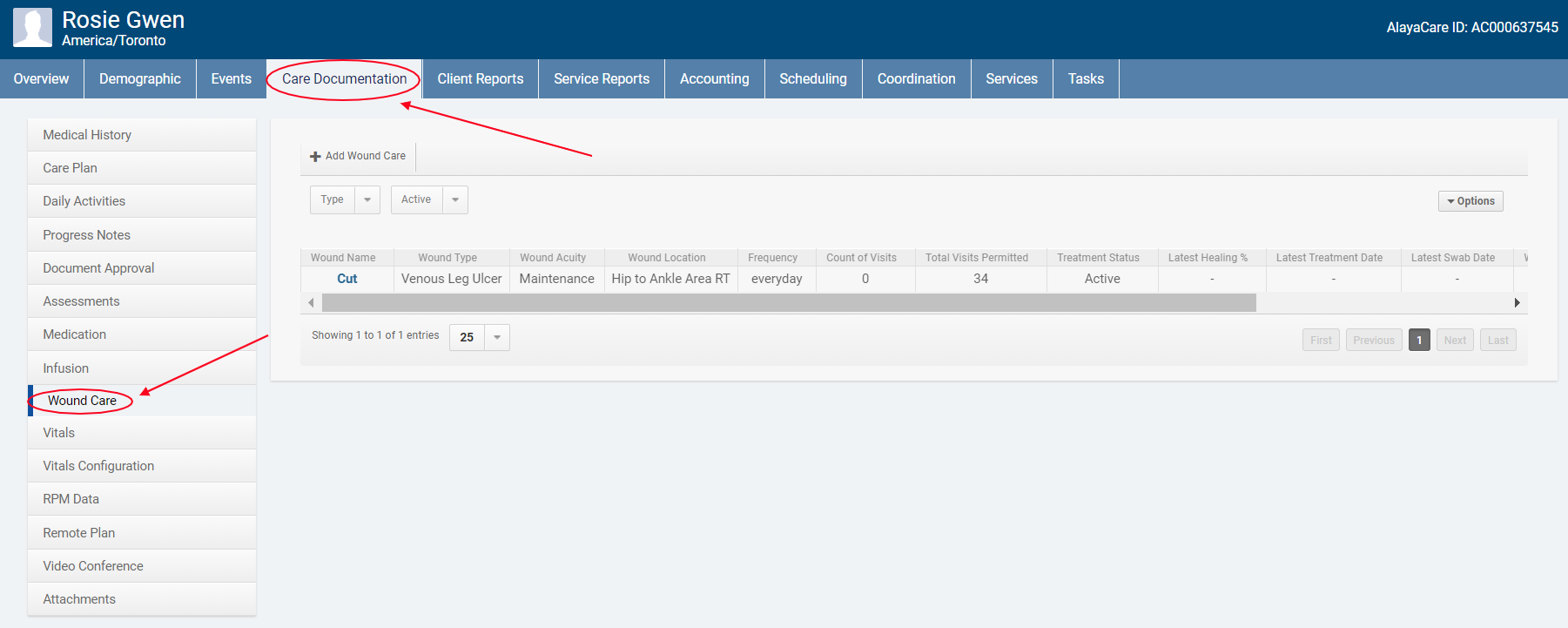Click page 1 pagination button
This screenshot has width=1568, height=628.
pyautogui.click(x=1418, y=341)
